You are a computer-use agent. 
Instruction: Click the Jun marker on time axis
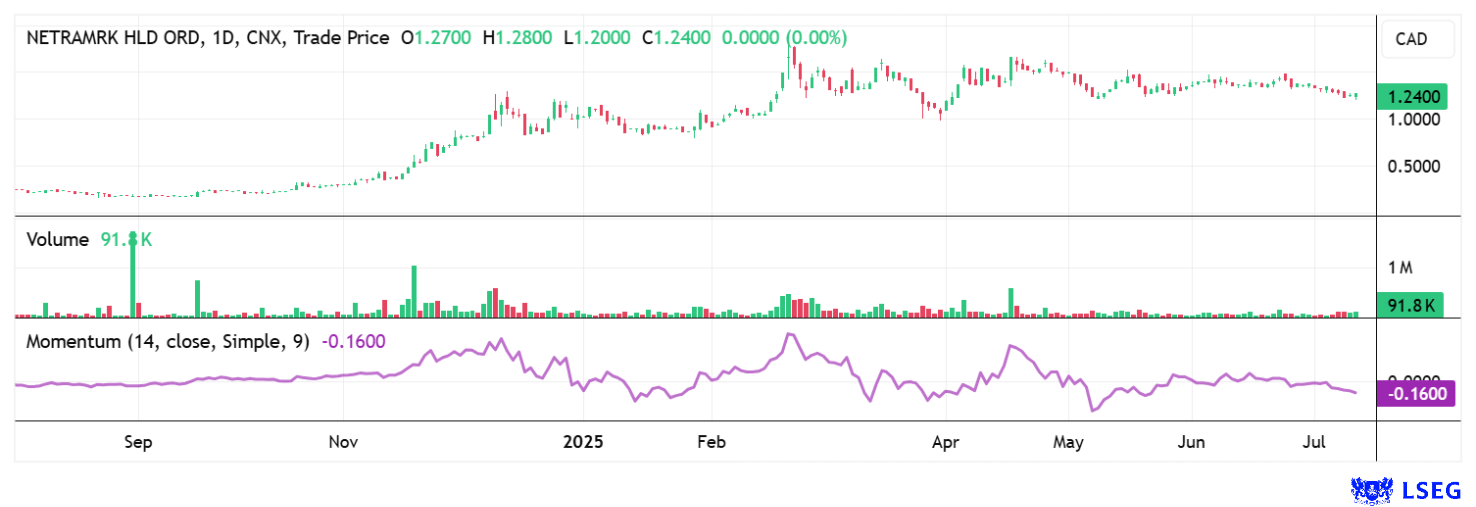click(1190, 442)
